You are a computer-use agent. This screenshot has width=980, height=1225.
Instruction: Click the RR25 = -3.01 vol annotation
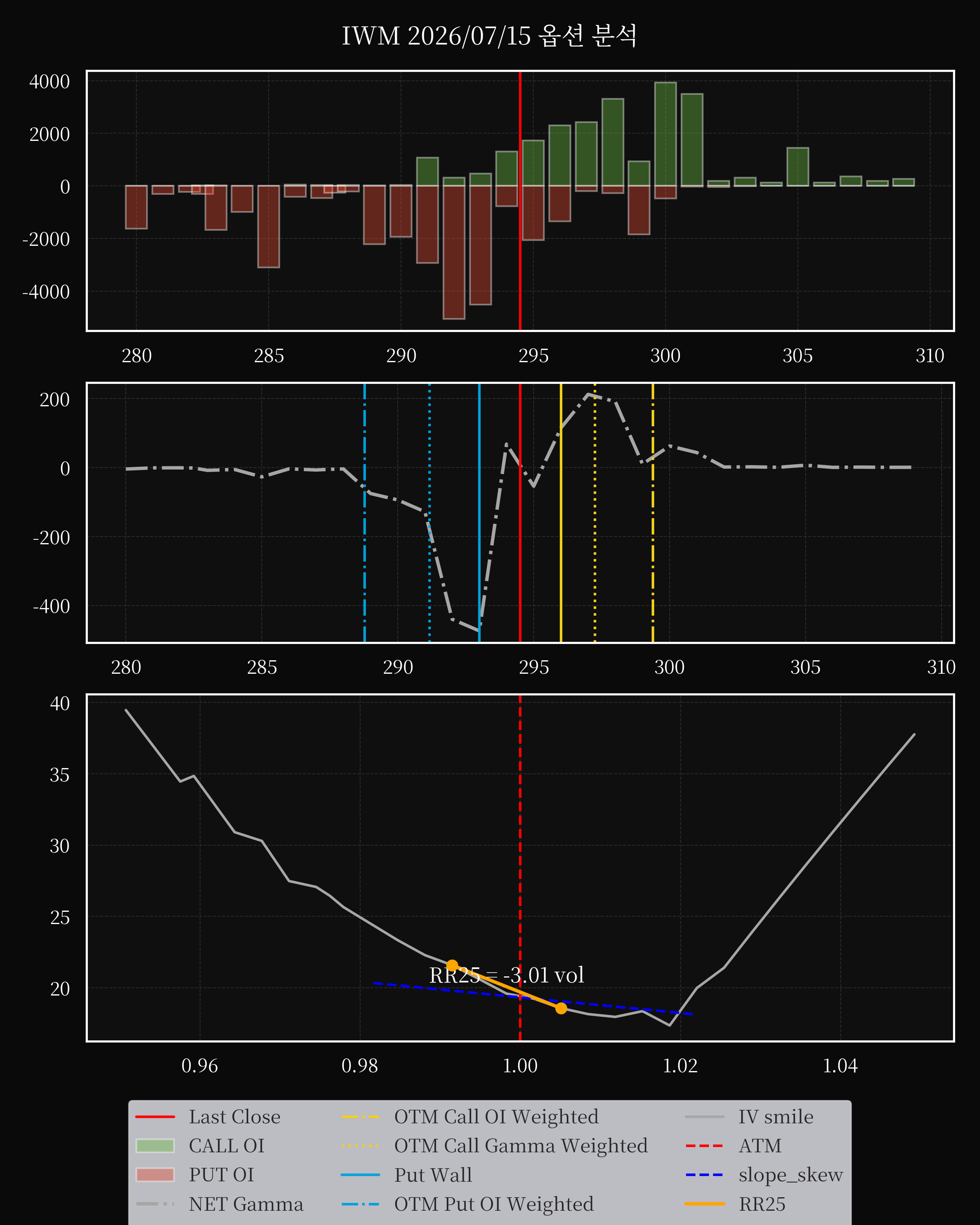[506, 975]
